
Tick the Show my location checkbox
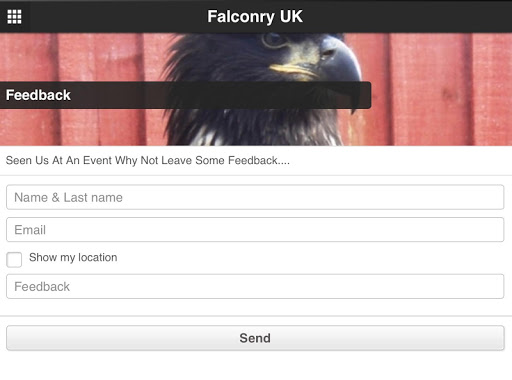click(x=14, y=259)
